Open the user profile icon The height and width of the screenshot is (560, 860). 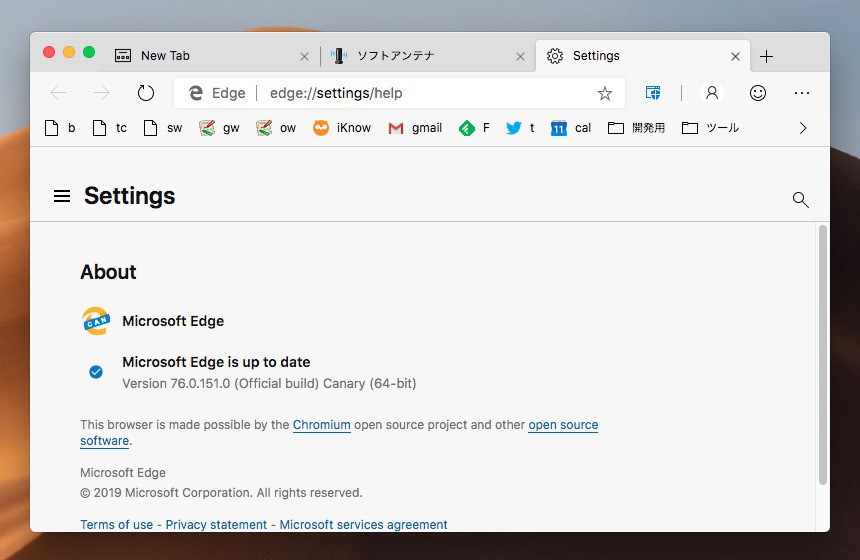[712, 93]
